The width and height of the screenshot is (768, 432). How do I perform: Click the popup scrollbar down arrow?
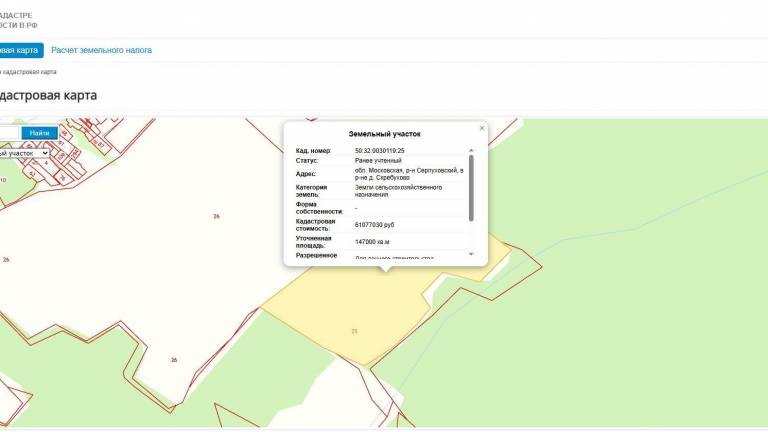point(472,255)
